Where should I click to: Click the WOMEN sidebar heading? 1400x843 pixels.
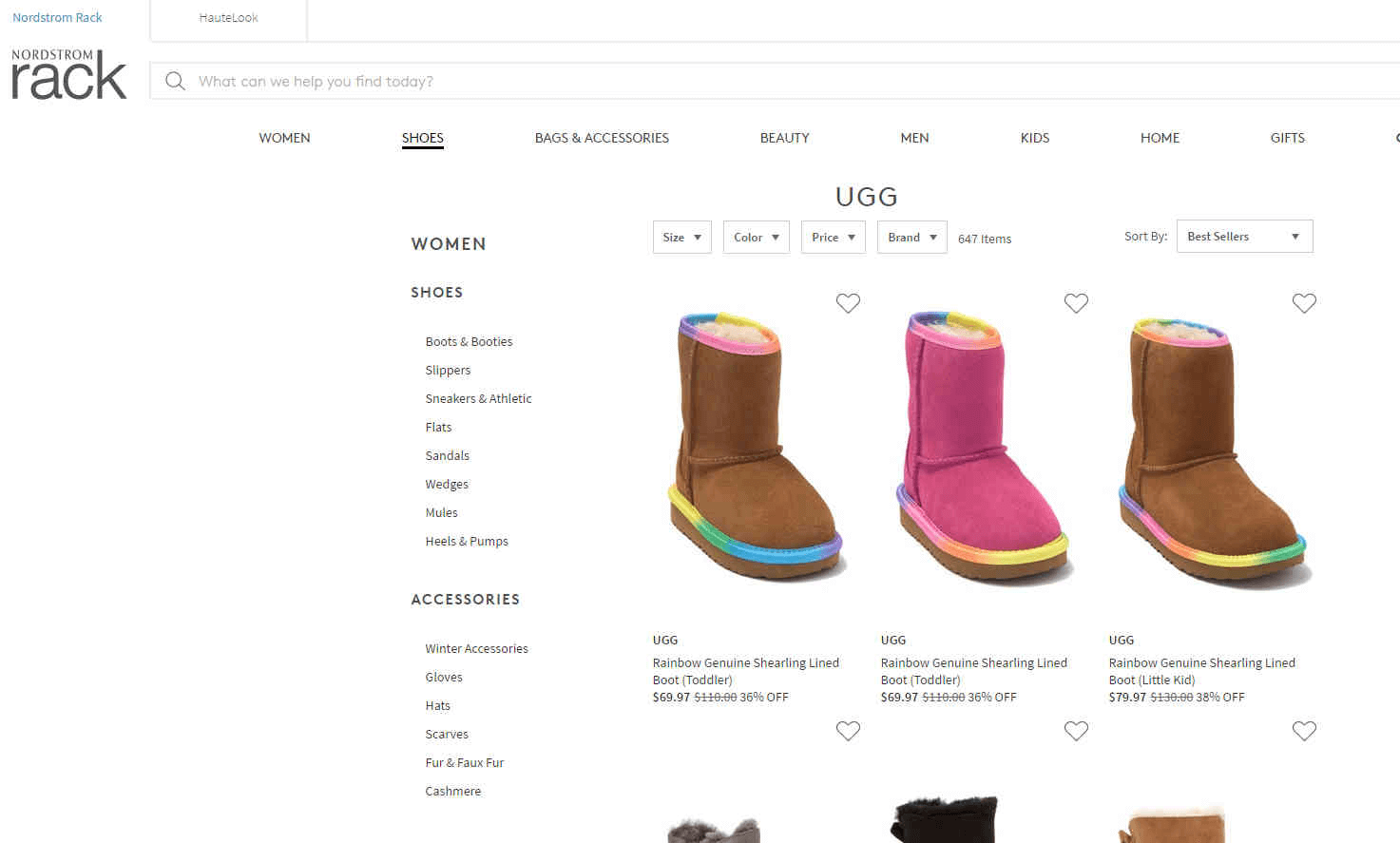[448, 243]
